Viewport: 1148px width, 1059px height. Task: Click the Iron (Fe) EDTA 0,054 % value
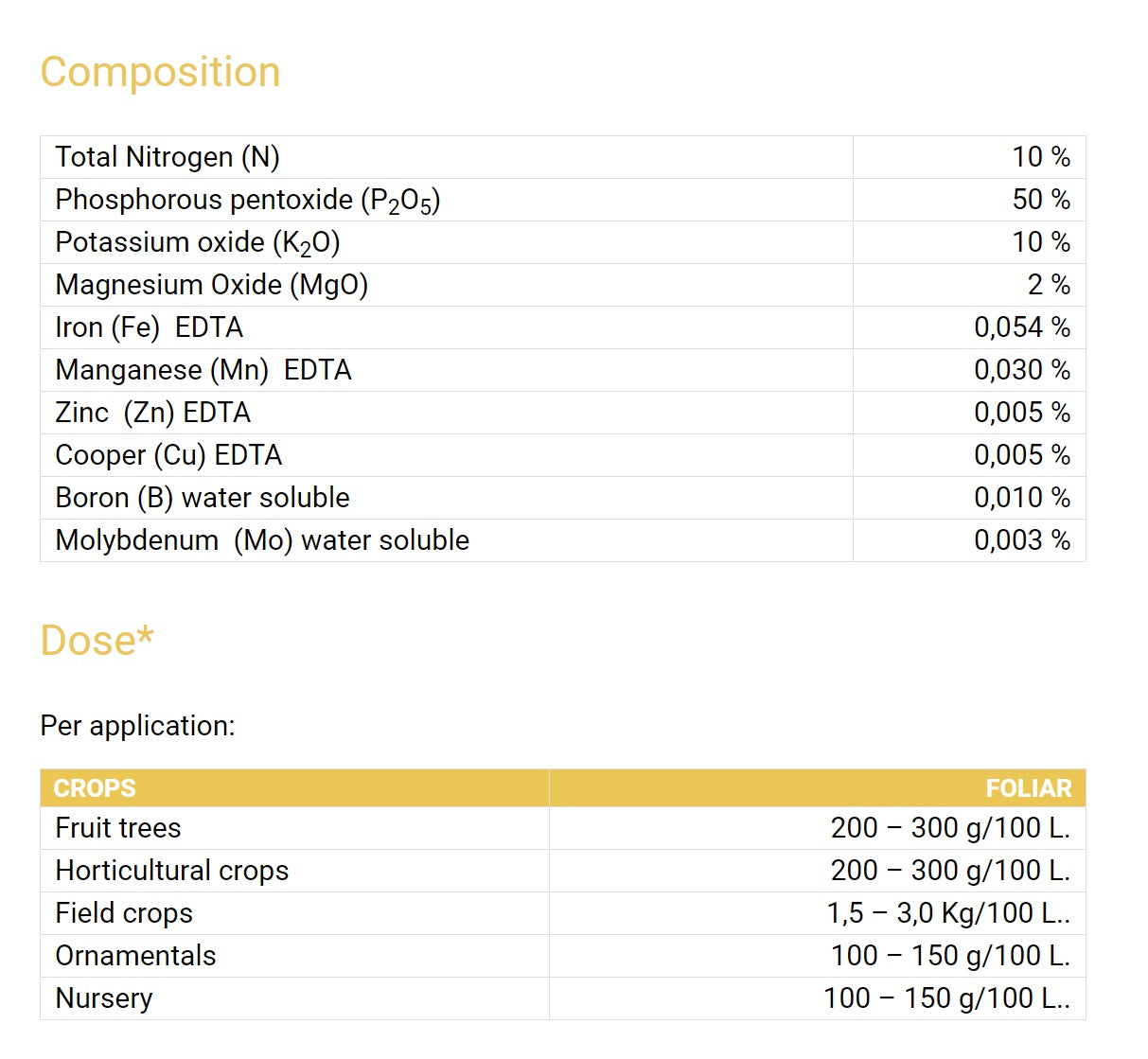(1021, 327)
